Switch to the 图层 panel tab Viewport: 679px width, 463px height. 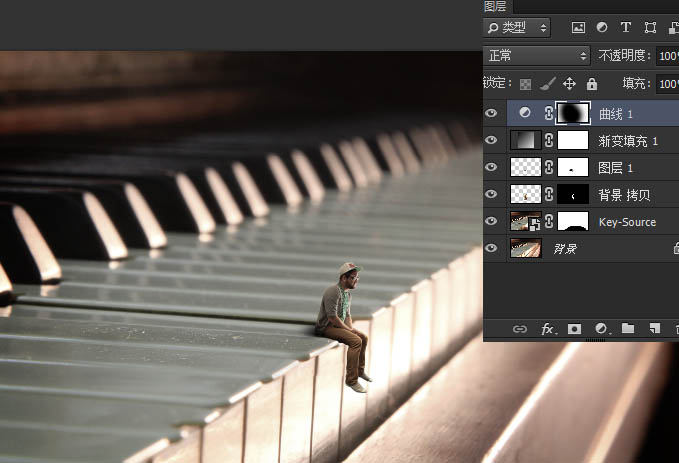pos(495,6)
